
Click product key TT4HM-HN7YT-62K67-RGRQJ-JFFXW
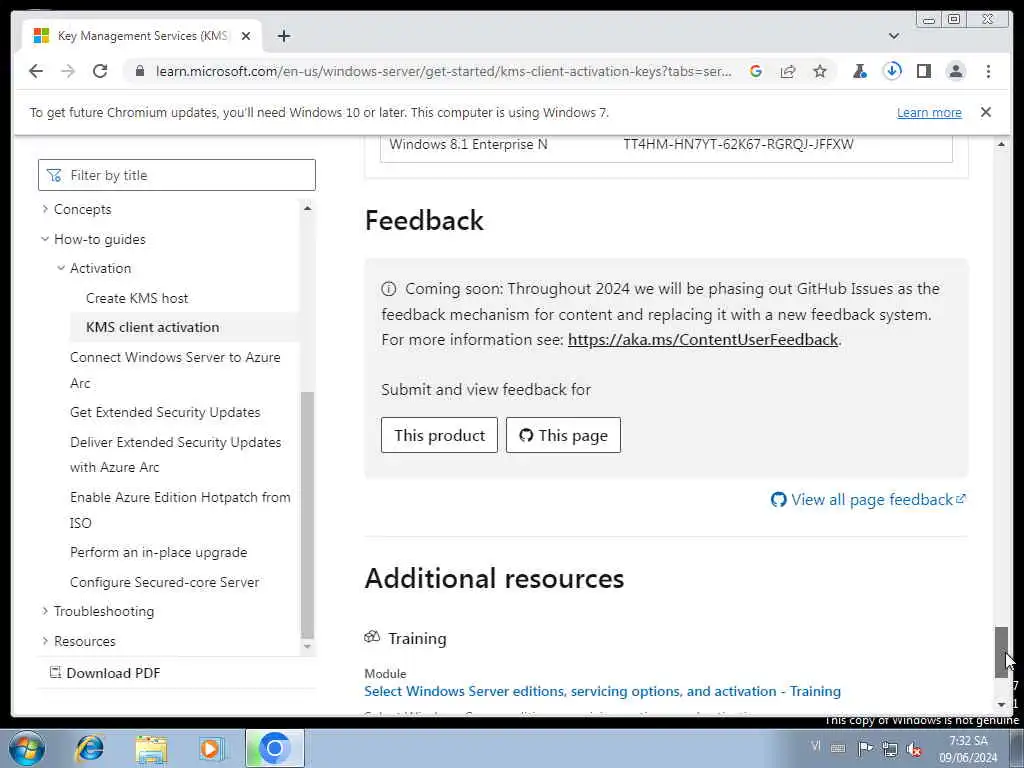click(x=739, y=144)
